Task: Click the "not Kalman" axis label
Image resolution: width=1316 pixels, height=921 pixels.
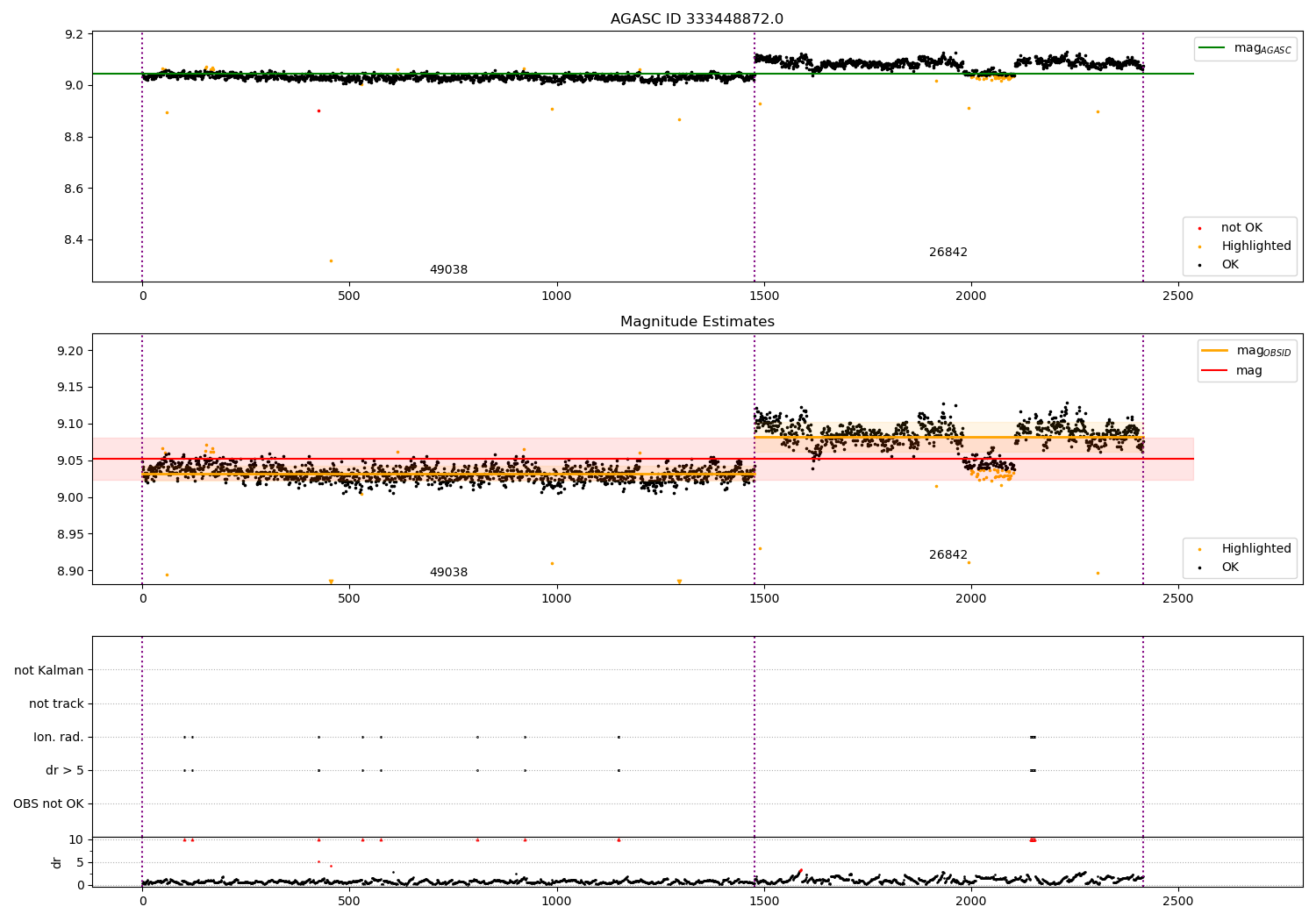Action: (x=49, y=670)
